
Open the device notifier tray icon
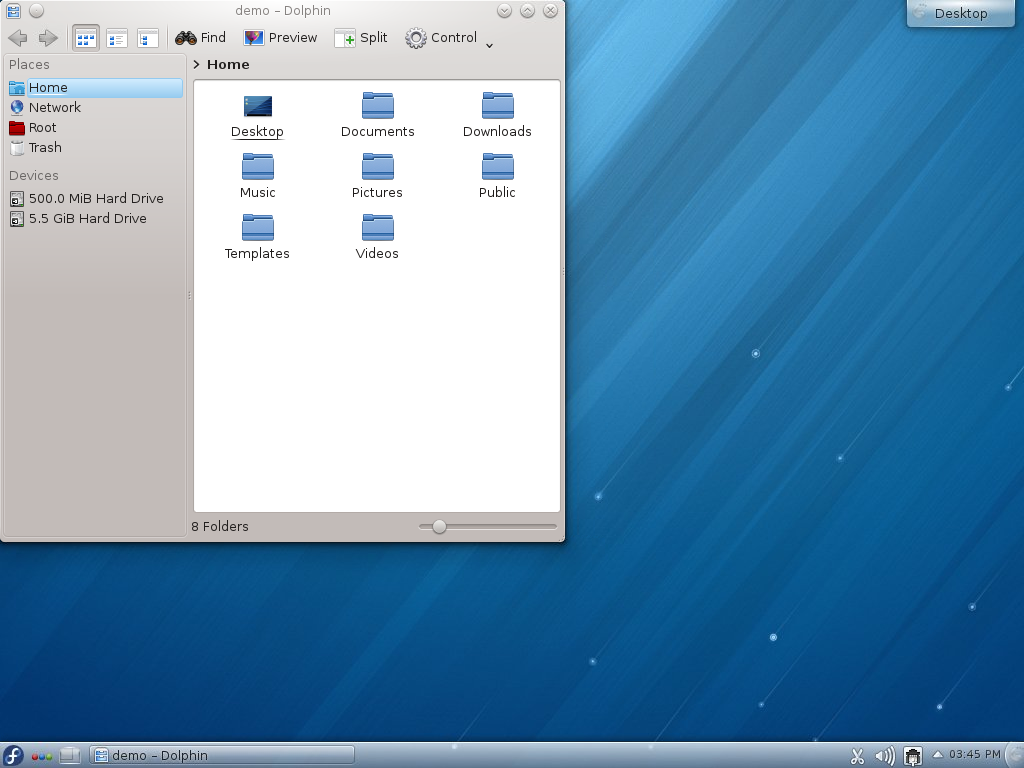[x=912, y=756]
